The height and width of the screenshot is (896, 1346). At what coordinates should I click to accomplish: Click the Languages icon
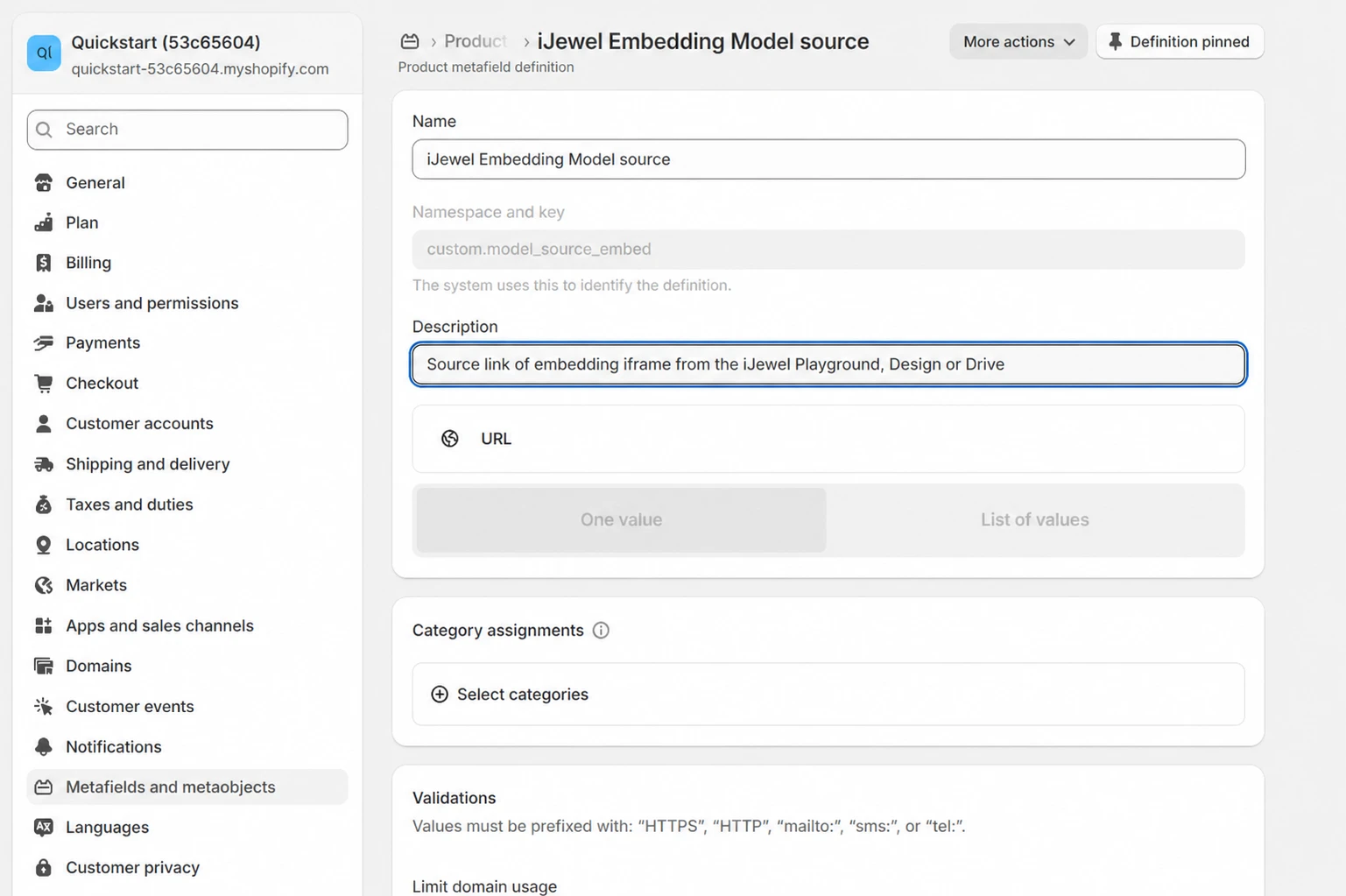(43, 827)
